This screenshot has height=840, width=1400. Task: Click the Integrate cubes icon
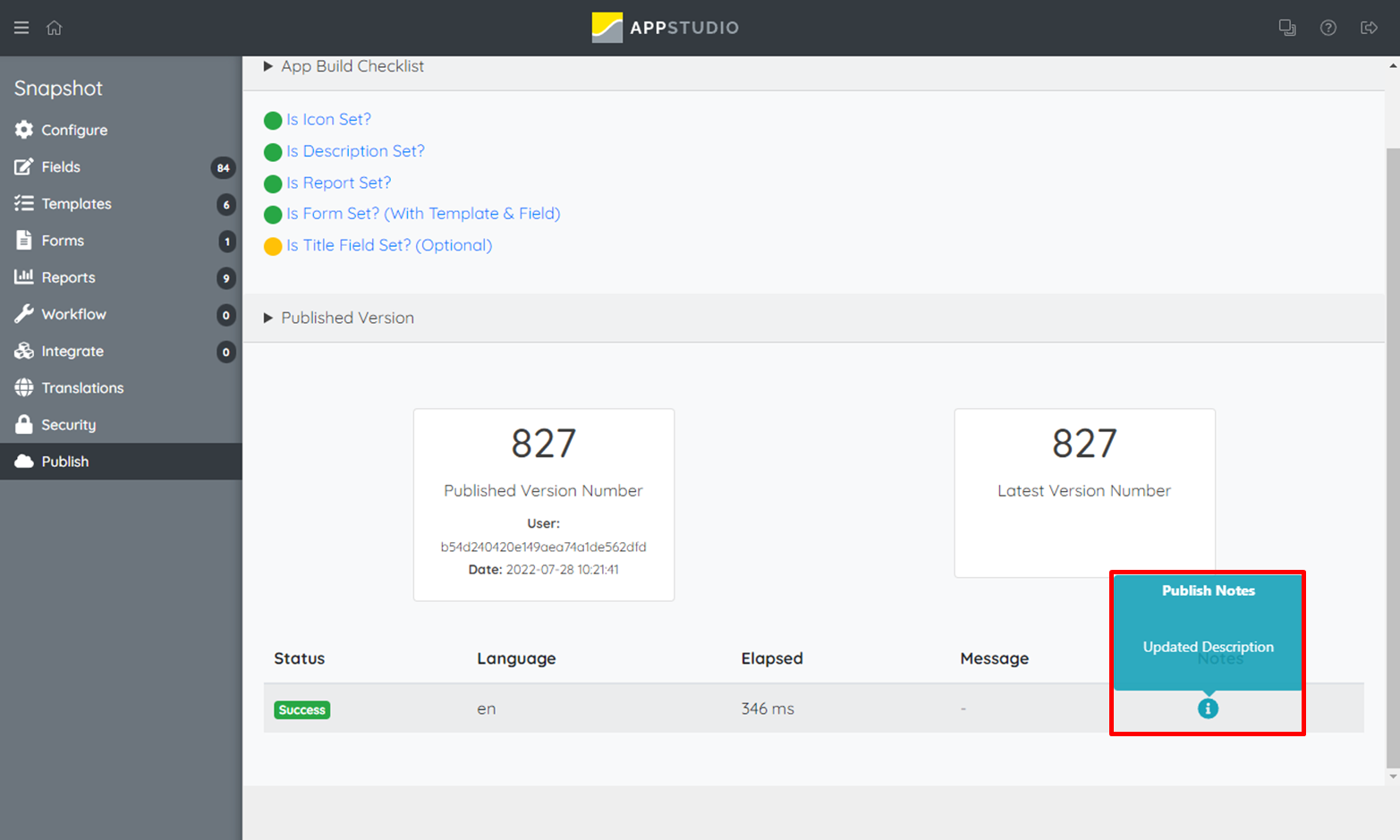click(24, 351)
